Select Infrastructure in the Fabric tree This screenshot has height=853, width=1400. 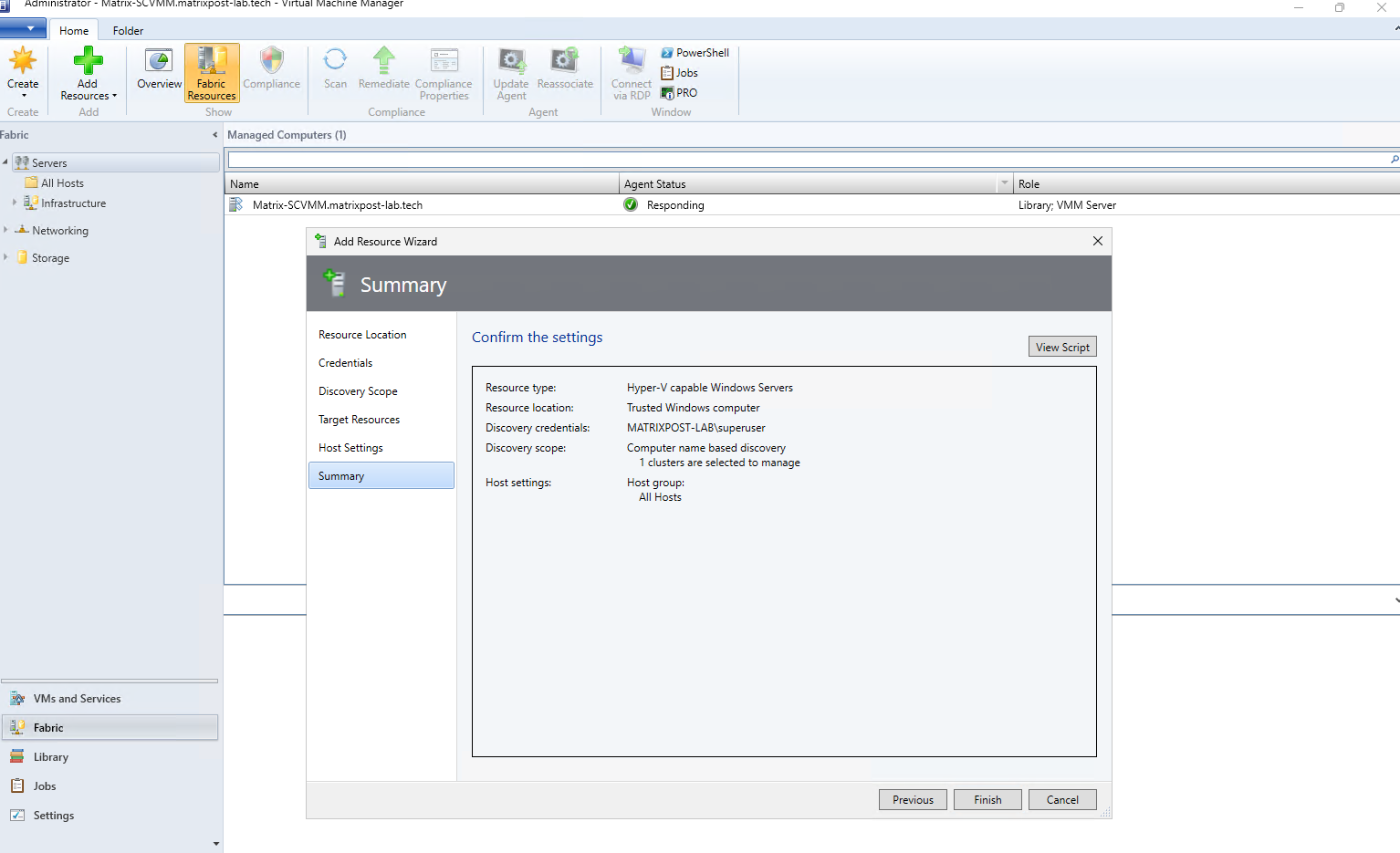point(73,203)
